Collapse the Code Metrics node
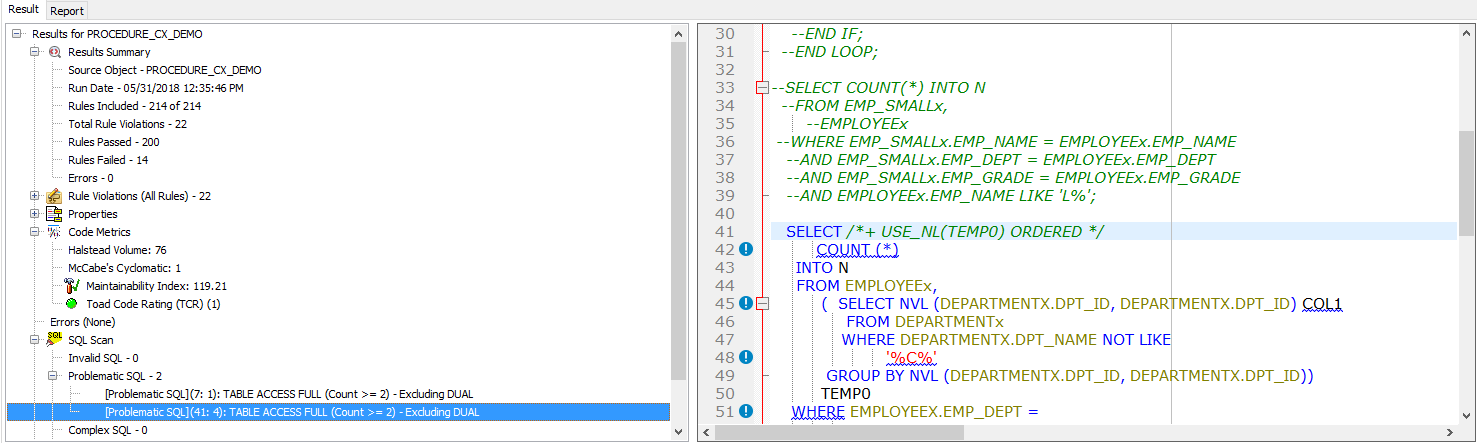Screen dimensions: 1477x443 35,232
